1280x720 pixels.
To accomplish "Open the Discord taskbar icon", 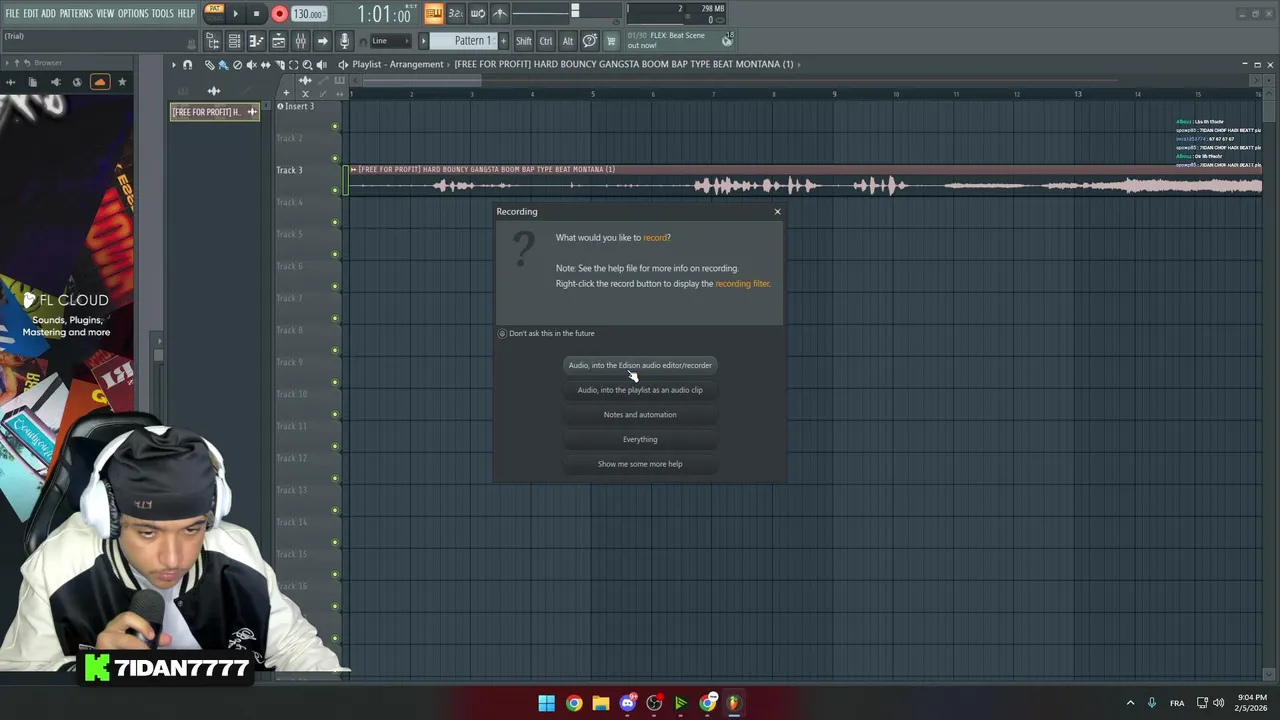I will [627, 703].
